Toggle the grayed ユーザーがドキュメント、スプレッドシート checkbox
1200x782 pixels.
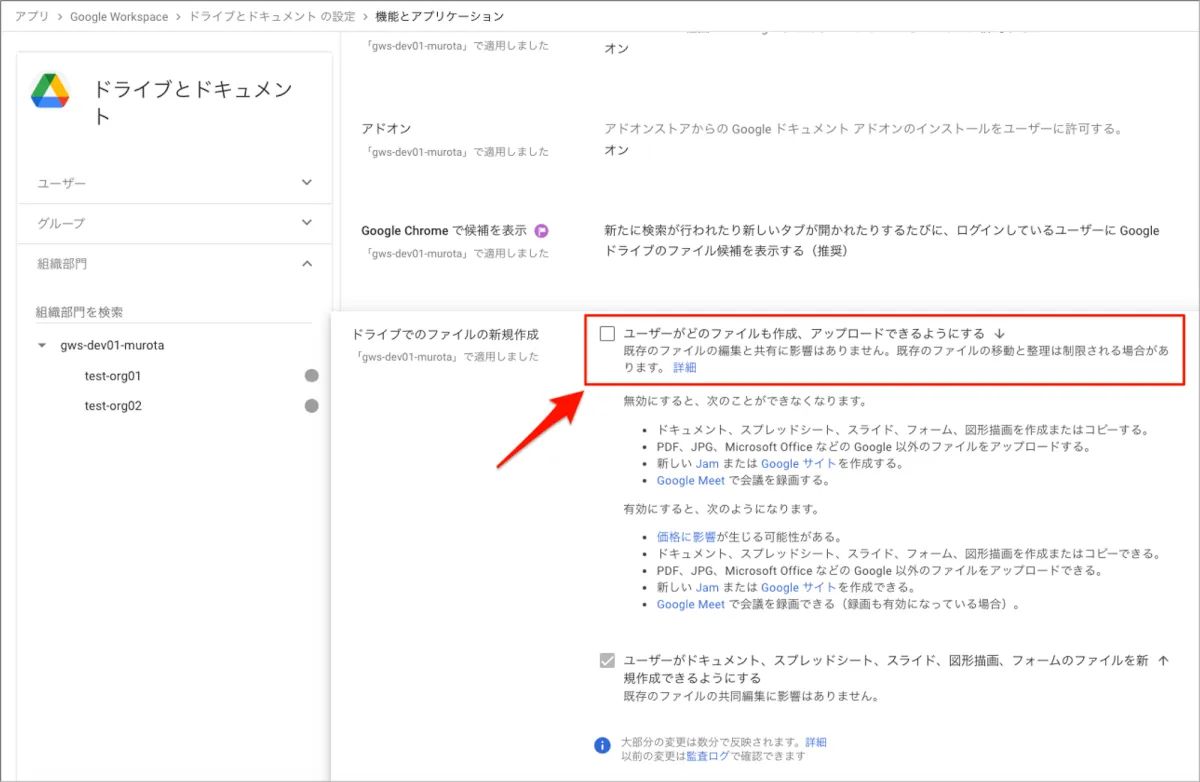tap(607, 660)
